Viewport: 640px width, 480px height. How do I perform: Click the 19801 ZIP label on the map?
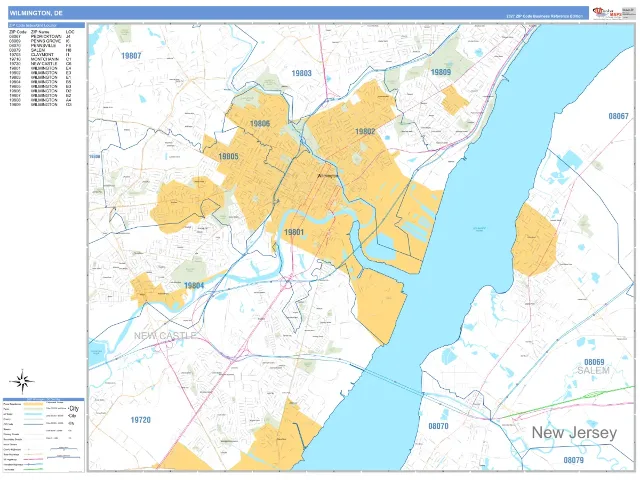coord(294,232)
